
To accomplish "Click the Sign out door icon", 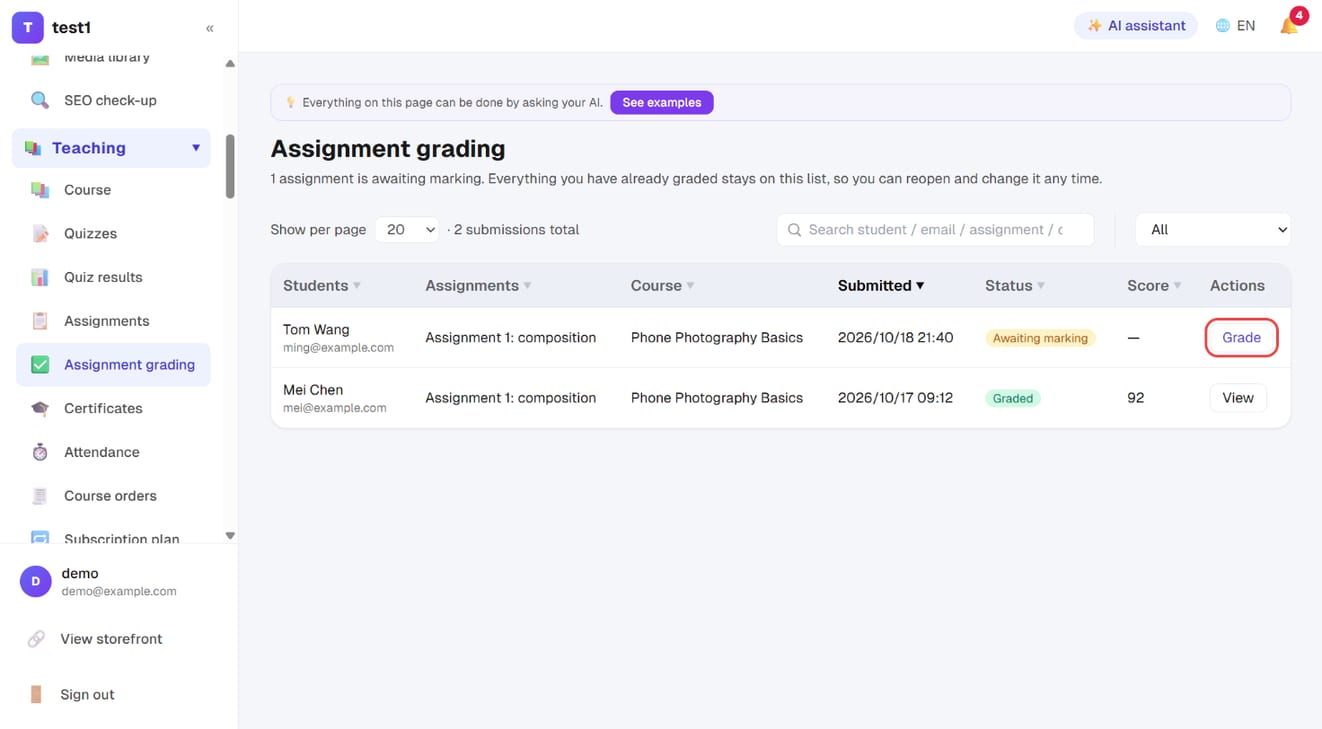I will tap(36, 694).
